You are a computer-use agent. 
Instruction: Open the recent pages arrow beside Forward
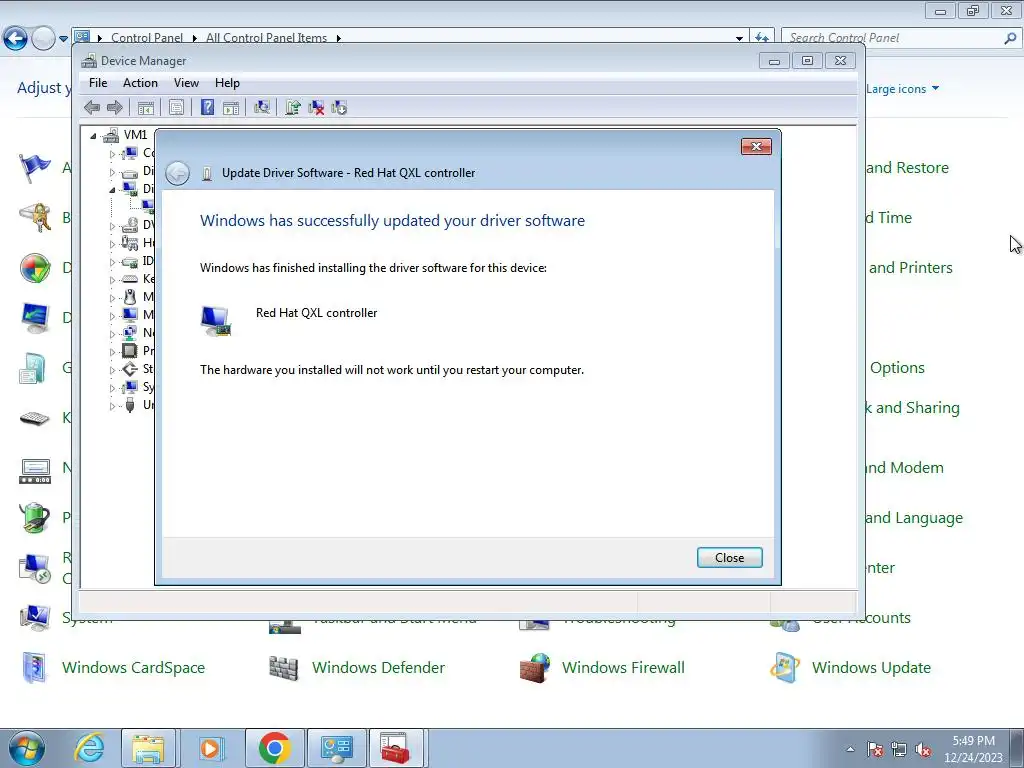[x=63, y=39]
